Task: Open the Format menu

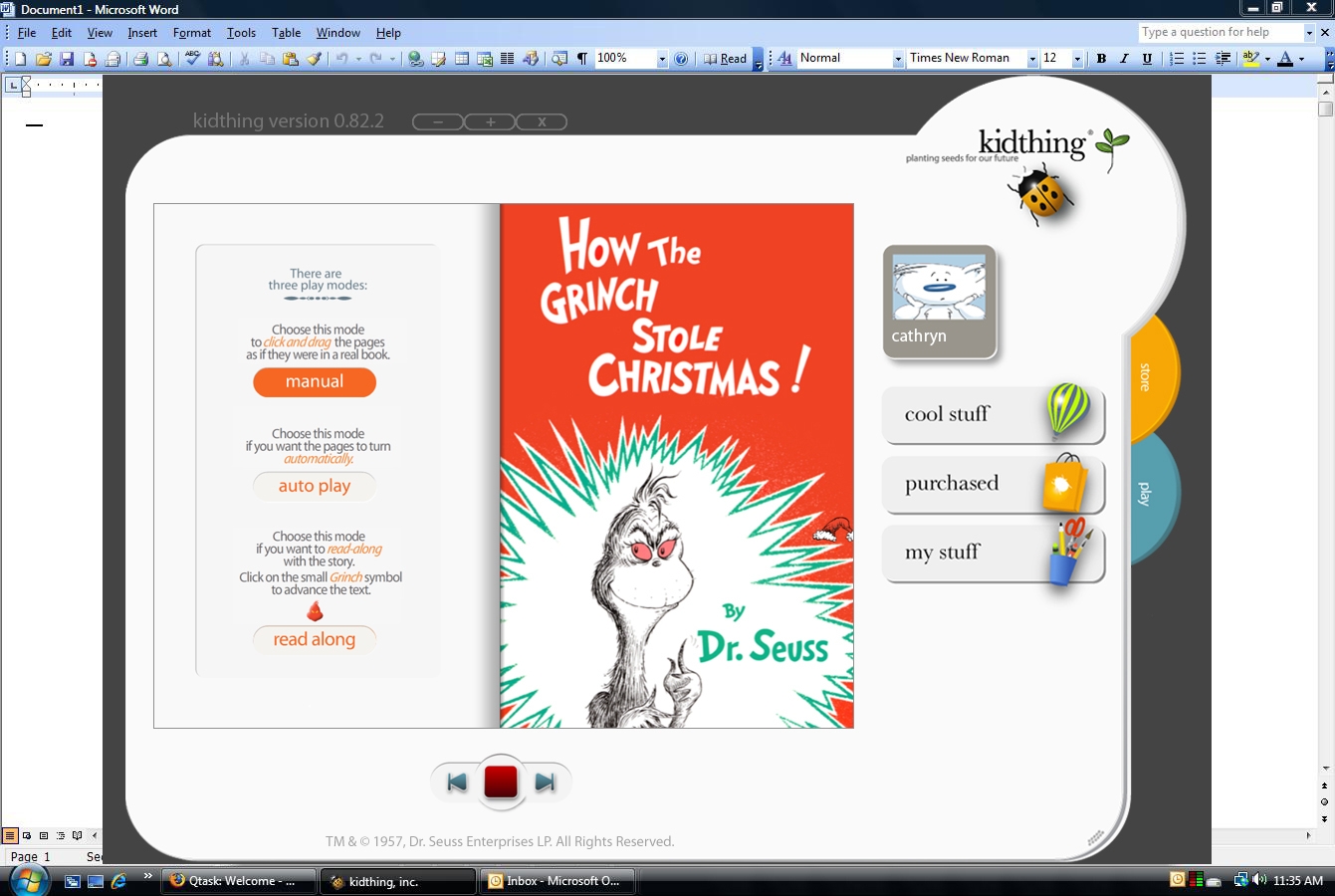Action: [x=192, y=33]
